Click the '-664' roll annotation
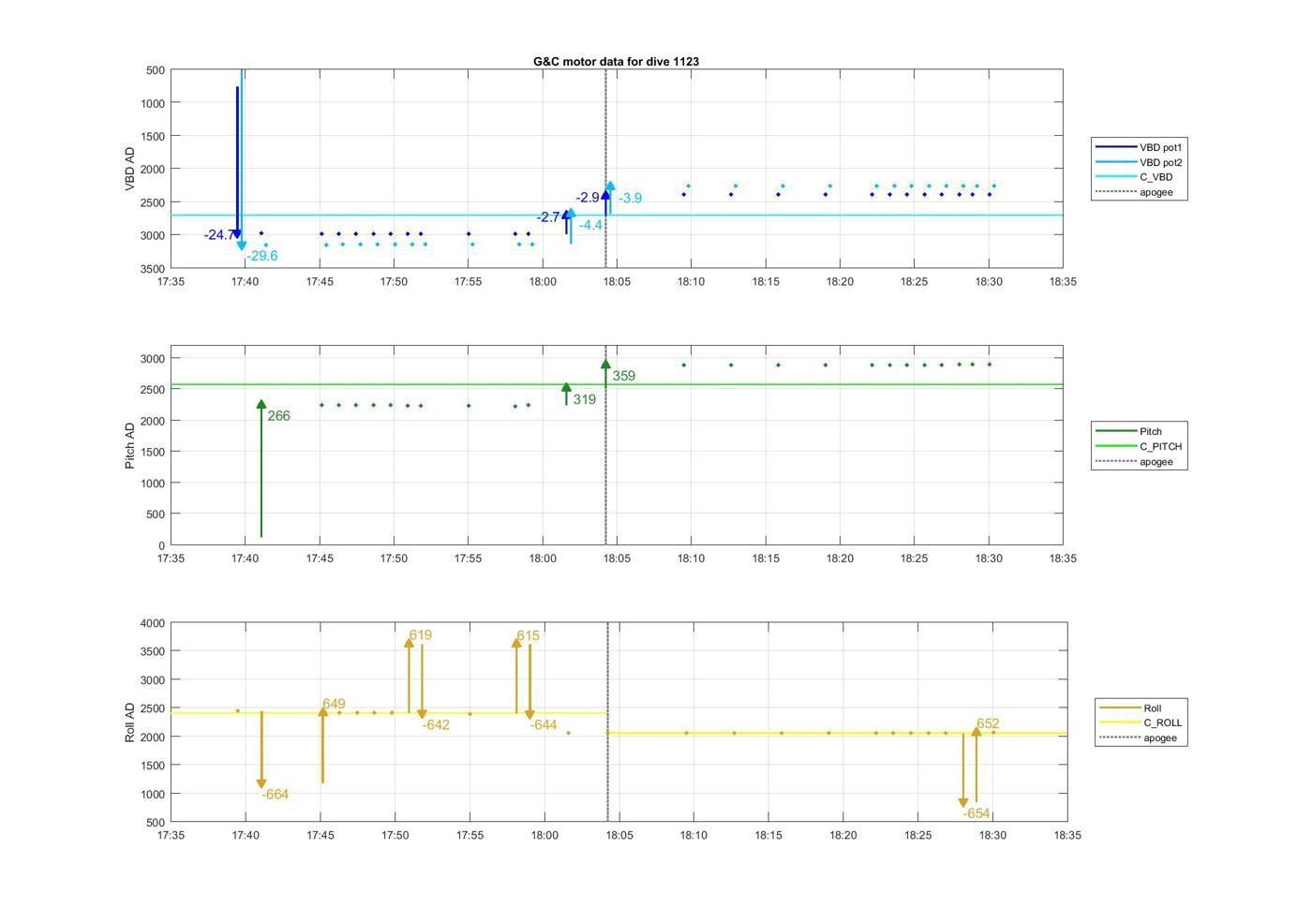 pos(275,795)
